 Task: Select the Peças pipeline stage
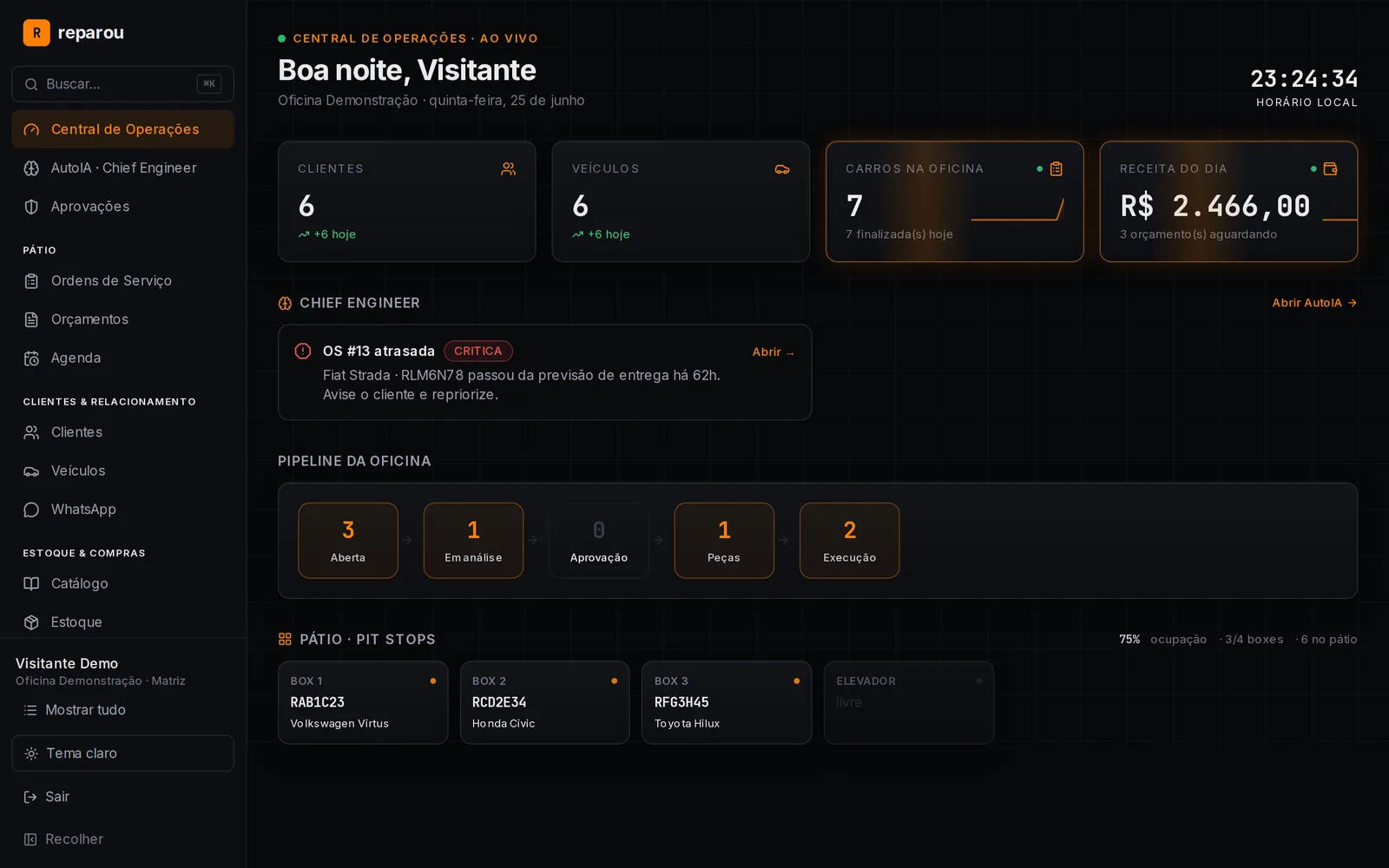point(724,541)
